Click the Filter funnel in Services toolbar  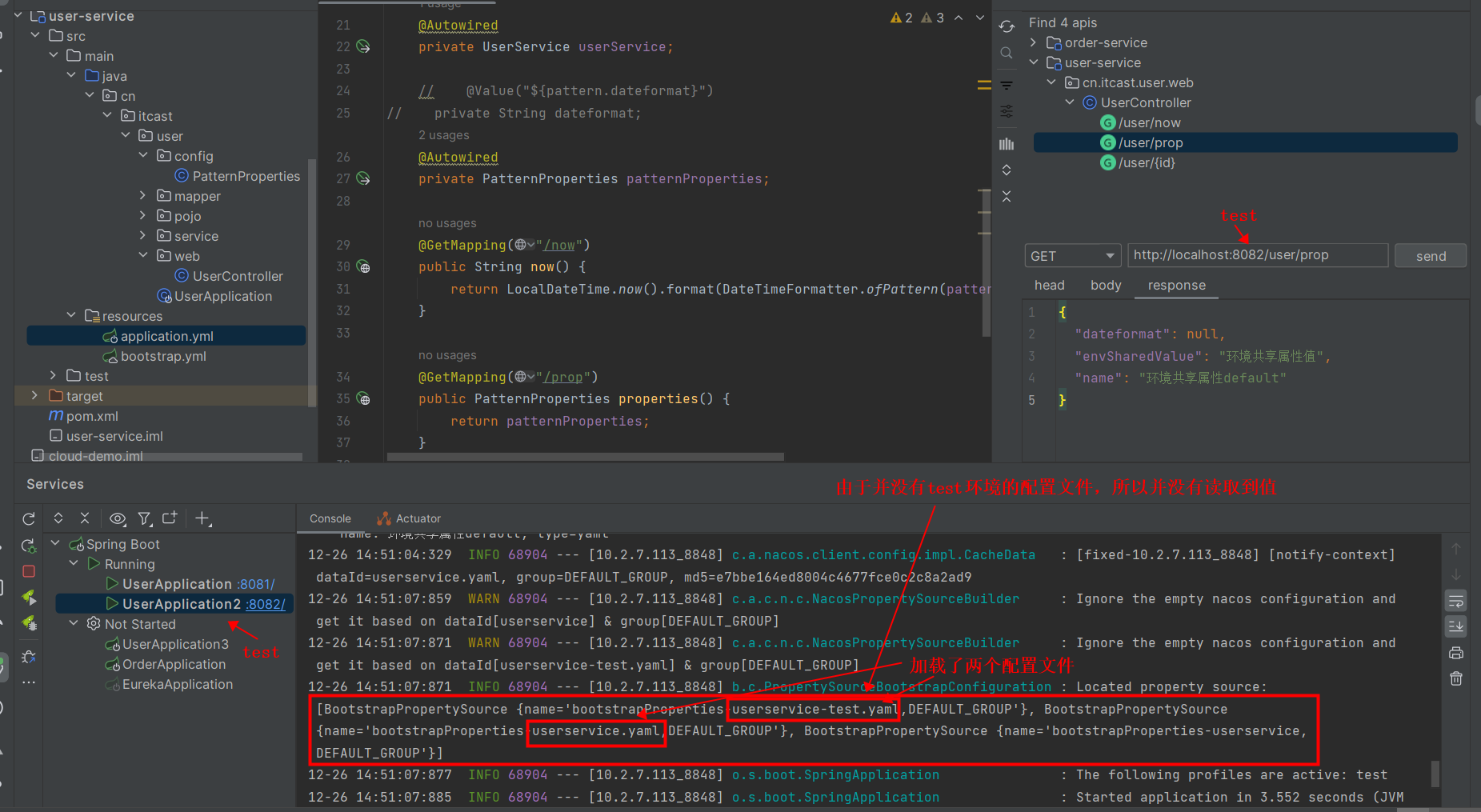(144, 519)
